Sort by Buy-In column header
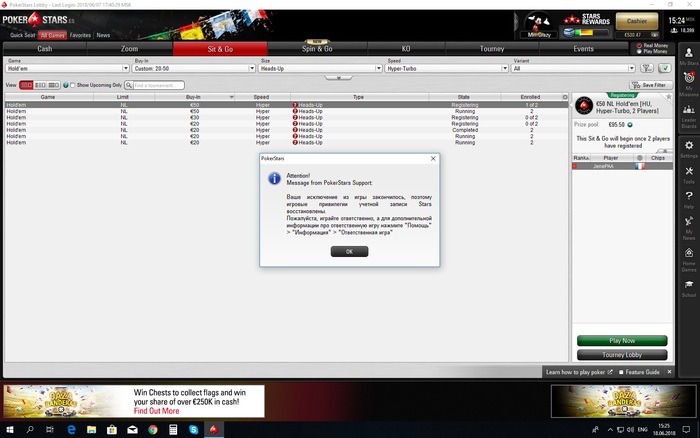The image size is (700, 438). click(194, 97)
